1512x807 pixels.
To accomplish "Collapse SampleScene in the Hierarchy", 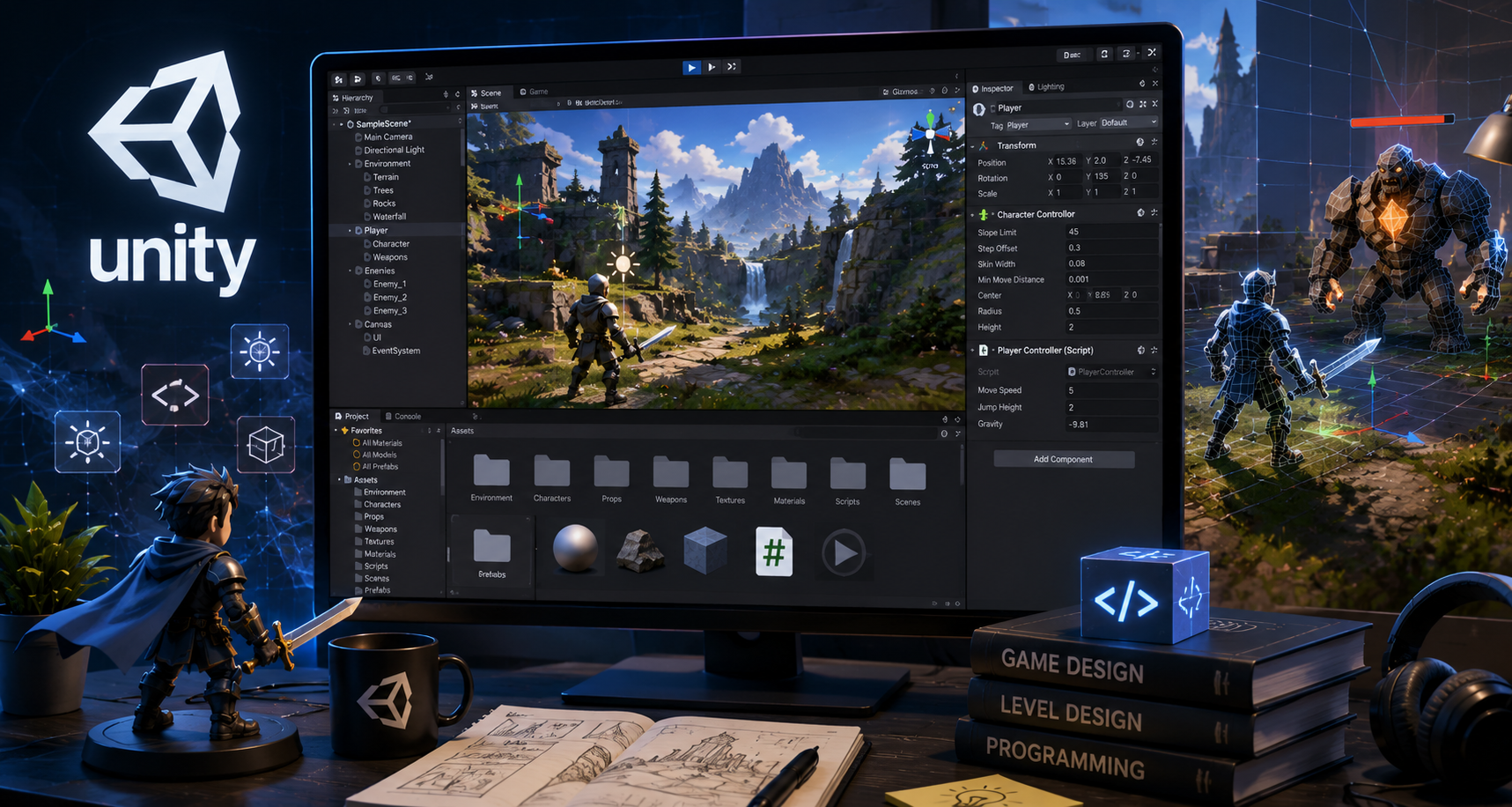I will point(342,124).
